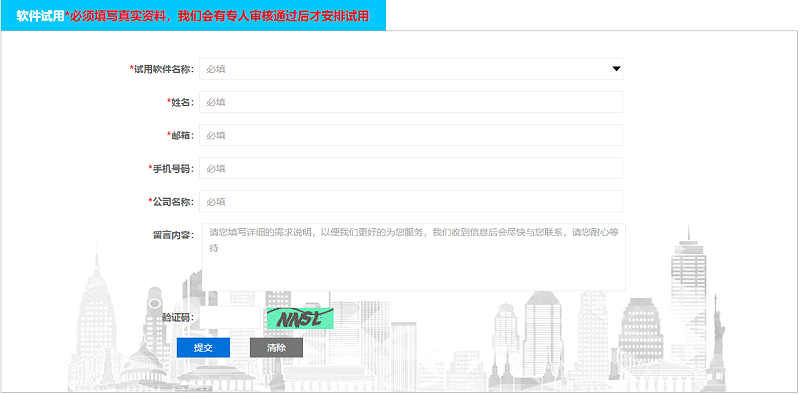Click into the 手机号码 field

tap(411, 168)
